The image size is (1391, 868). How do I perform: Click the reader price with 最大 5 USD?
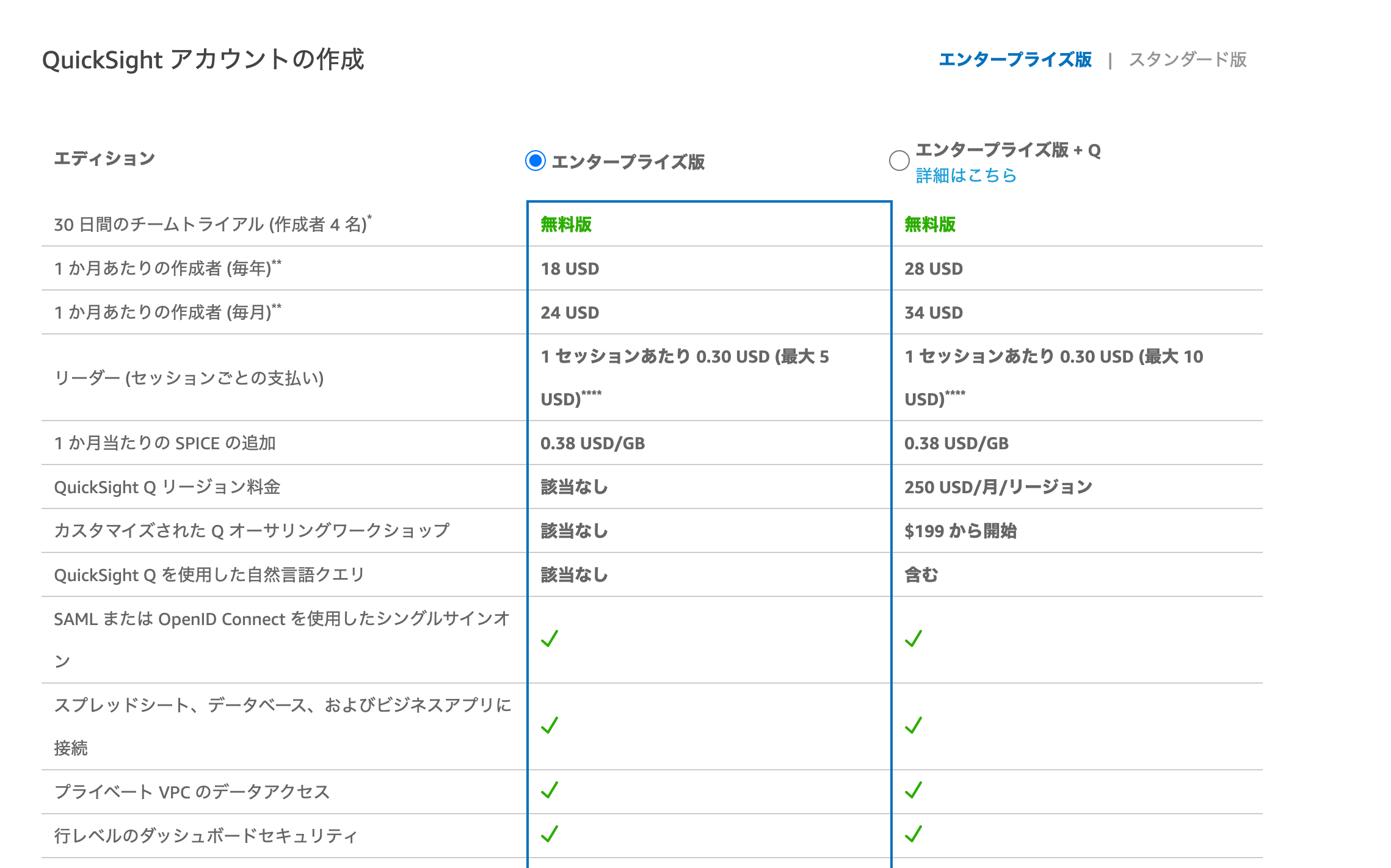[x=685, y=377]
